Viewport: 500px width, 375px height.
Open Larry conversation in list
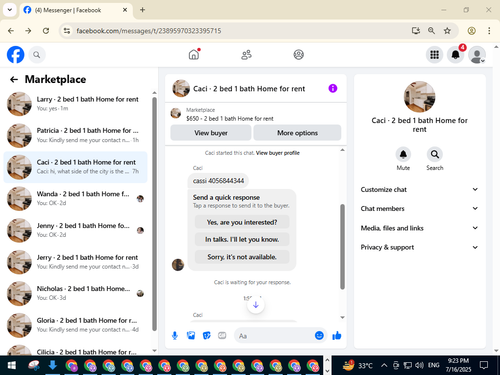[75, 104]
